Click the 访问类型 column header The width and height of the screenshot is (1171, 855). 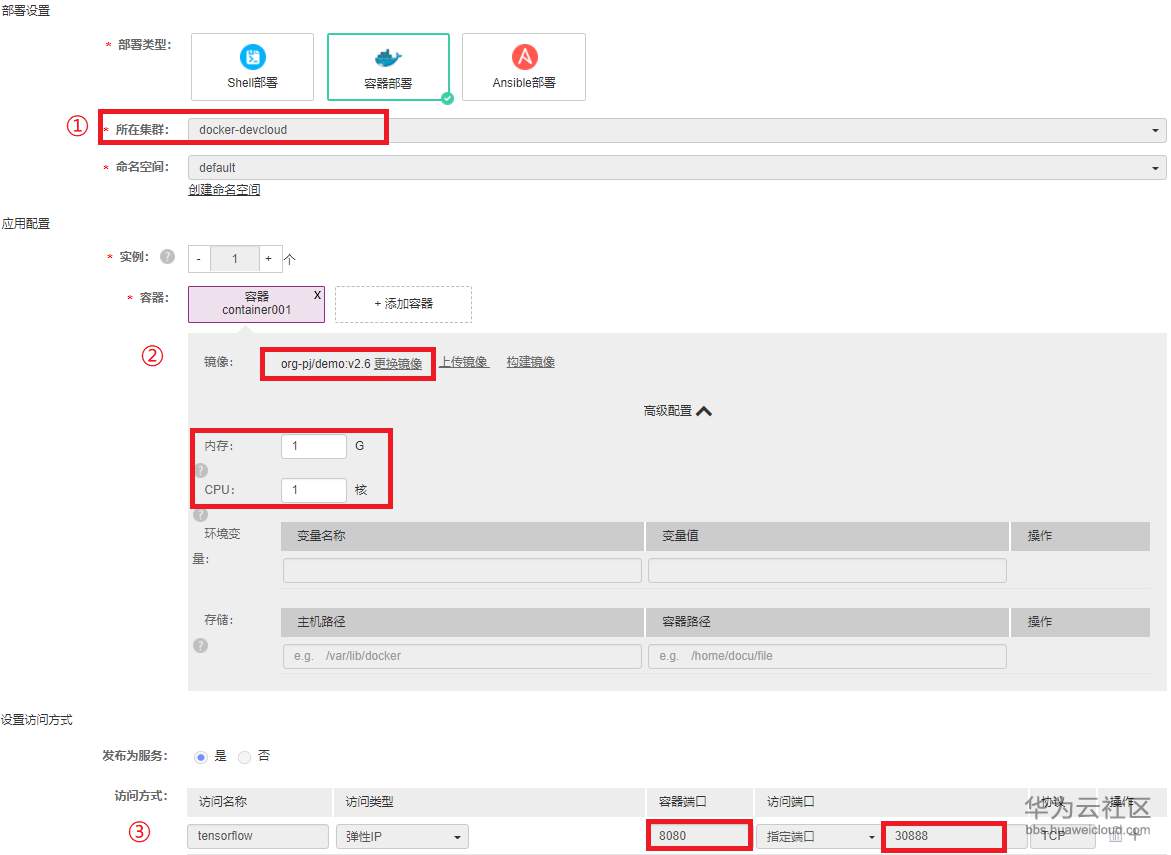(x=489, y=802)
